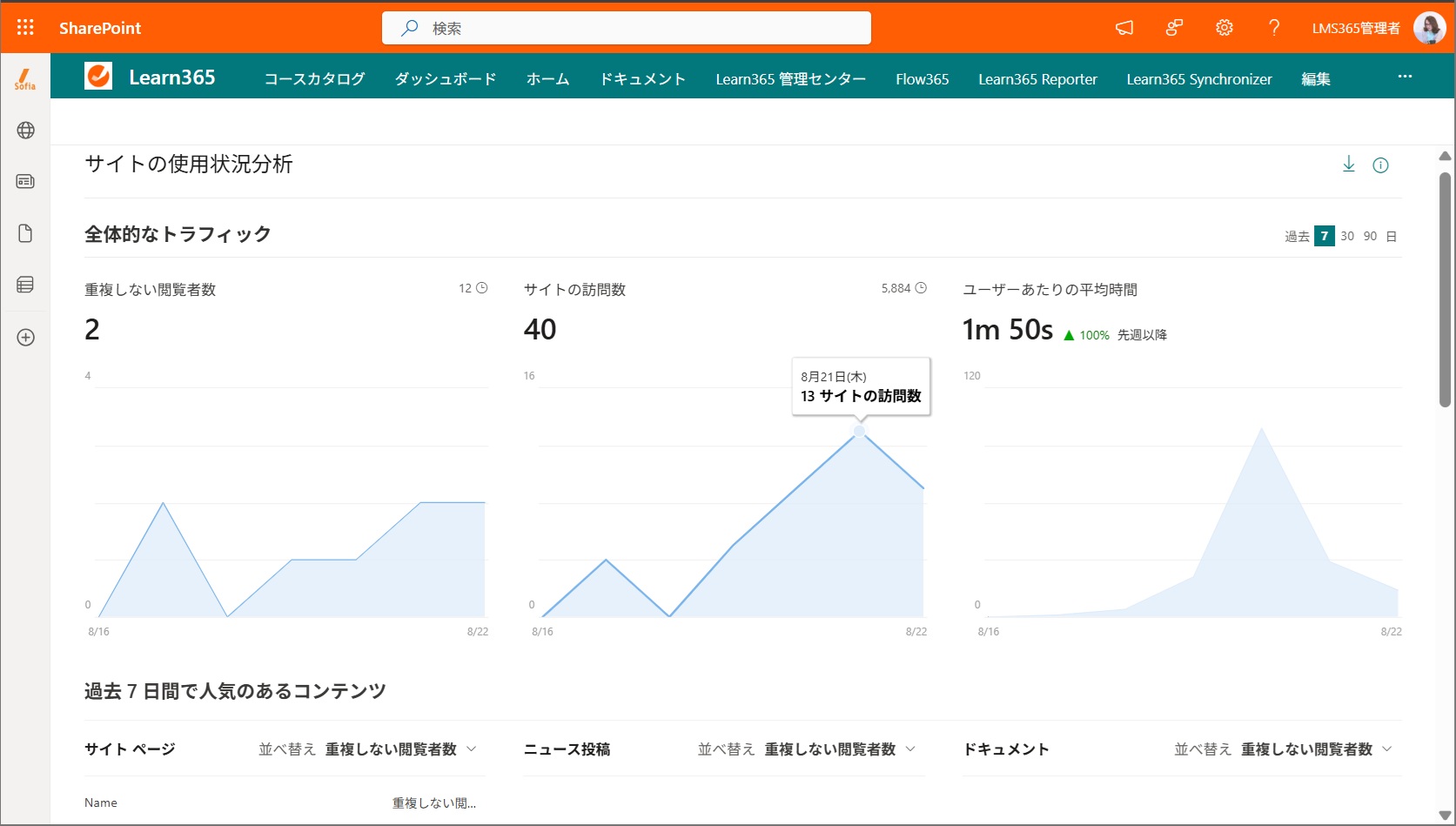The height and width of the screenshot is (826, 1456).
Task: Click the サイトの使用状況分析 heading
Action: coord(189,164)
